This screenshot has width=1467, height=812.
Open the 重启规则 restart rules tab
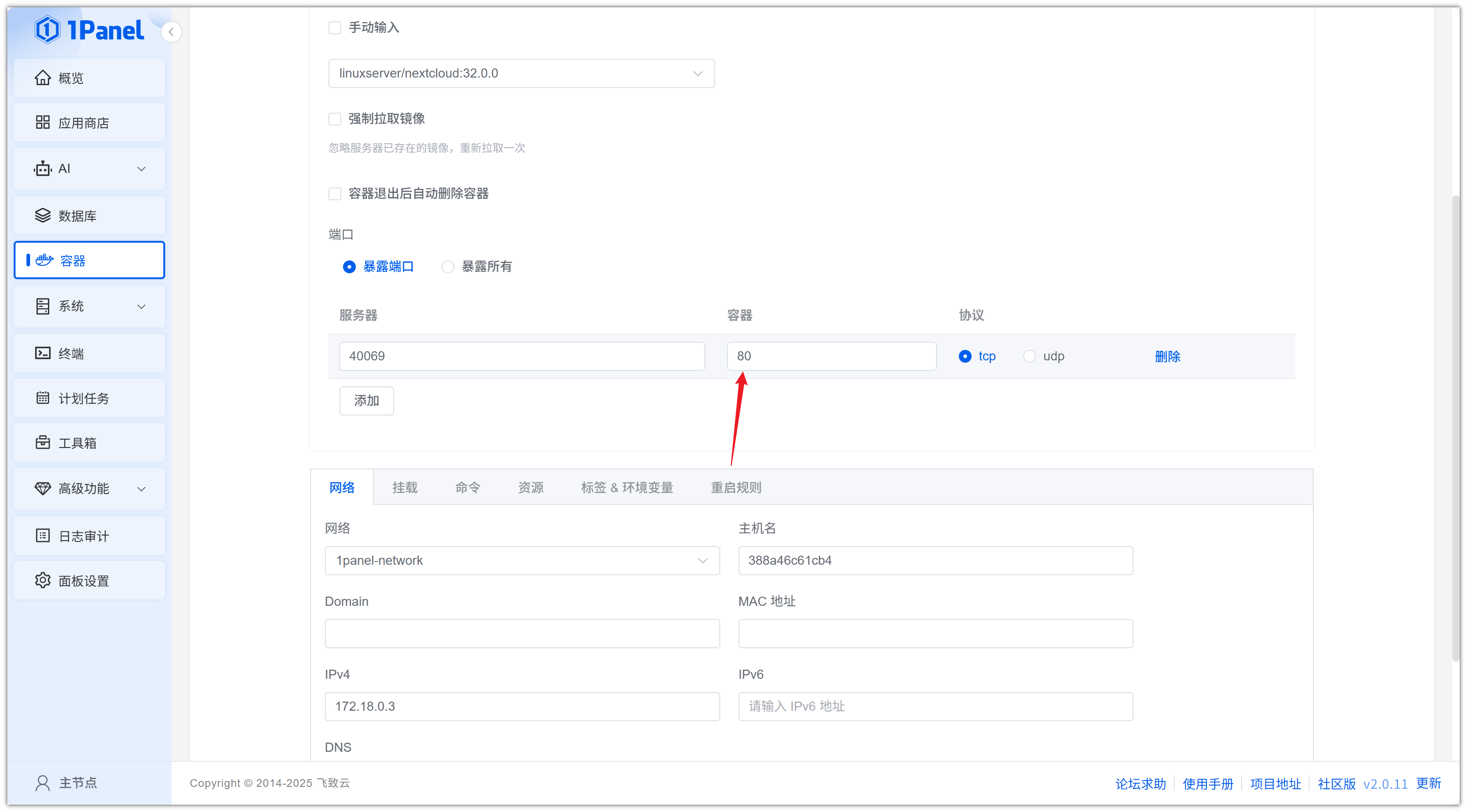coord(735,487)
